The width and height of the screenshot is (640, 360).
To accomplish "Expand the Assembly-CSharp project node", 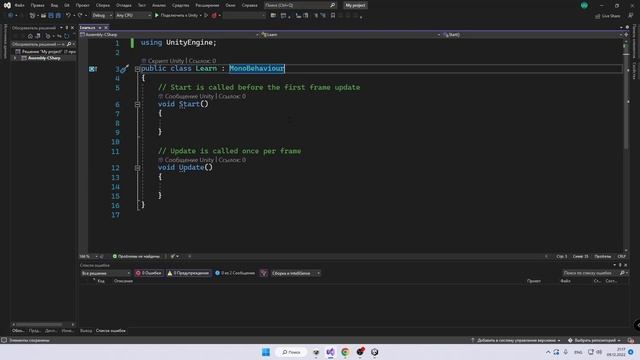I will click(15, 58).
